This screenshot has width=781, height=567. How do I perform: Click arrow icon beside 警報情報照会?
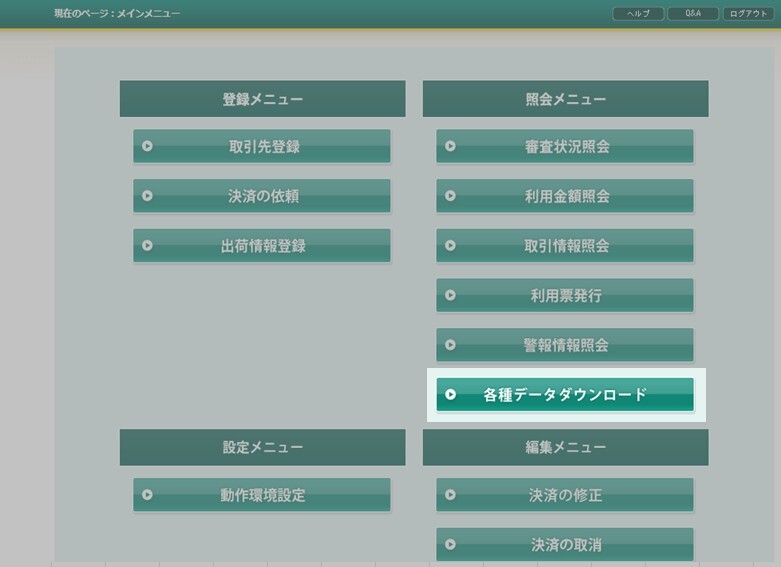pos(450,345)
